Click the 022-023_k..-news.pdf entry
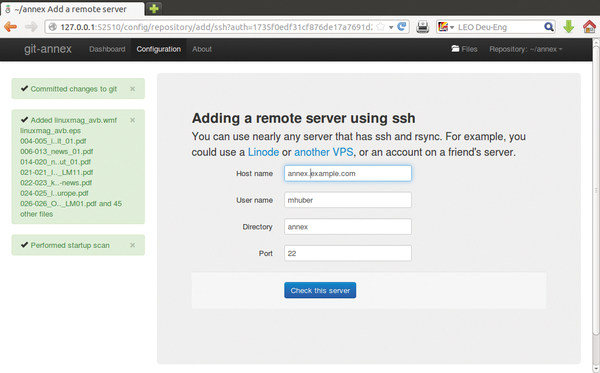Screen dimensions: 600x373 56,182
